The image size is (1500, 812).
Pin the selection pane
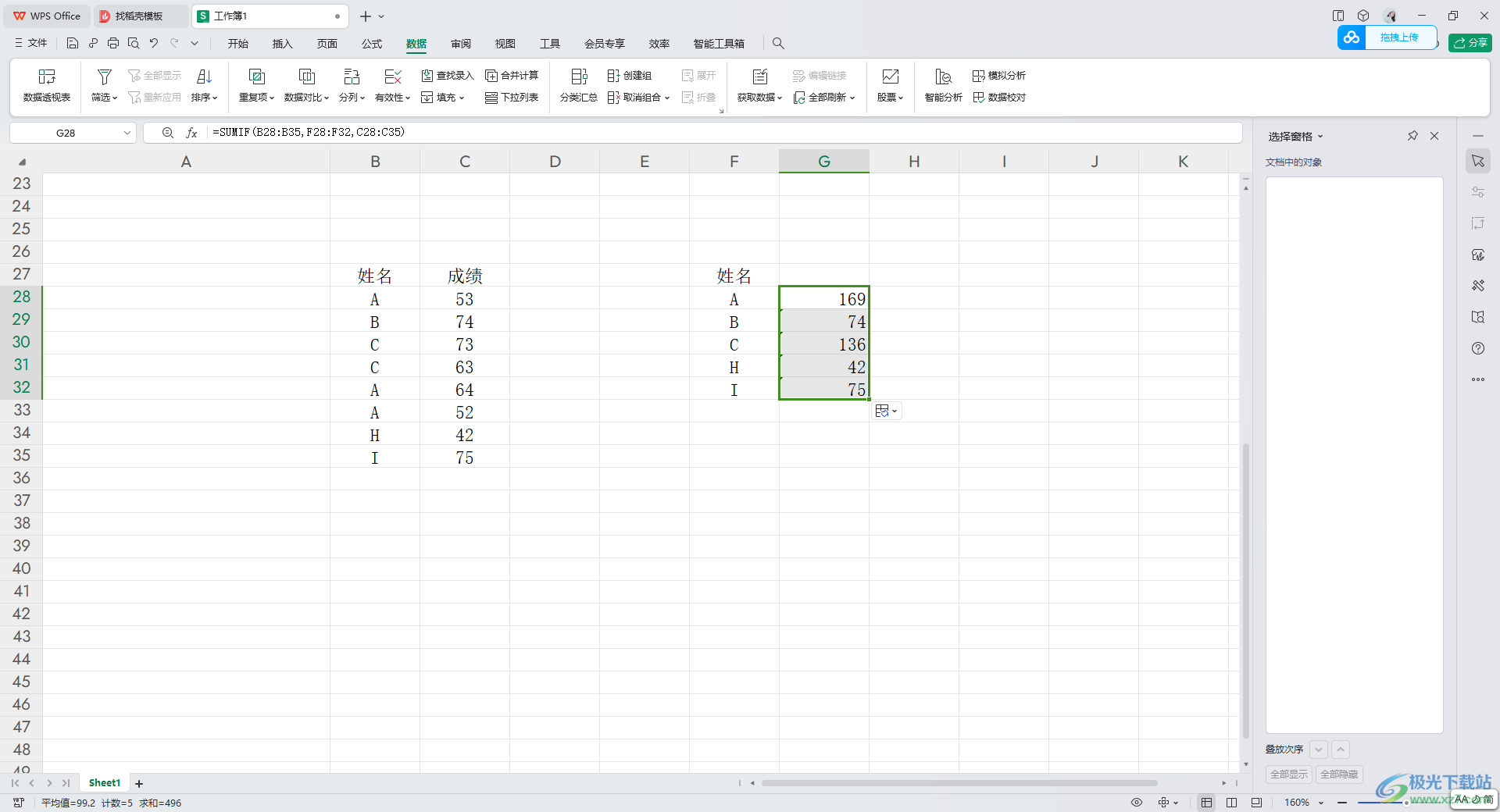(1412, 136)
